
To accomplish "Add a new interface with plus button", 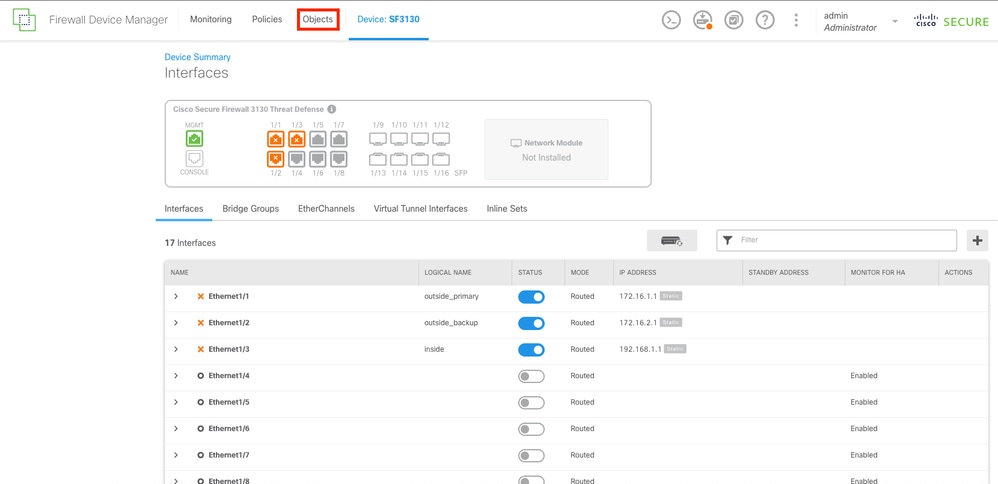I will click(978, 241).
